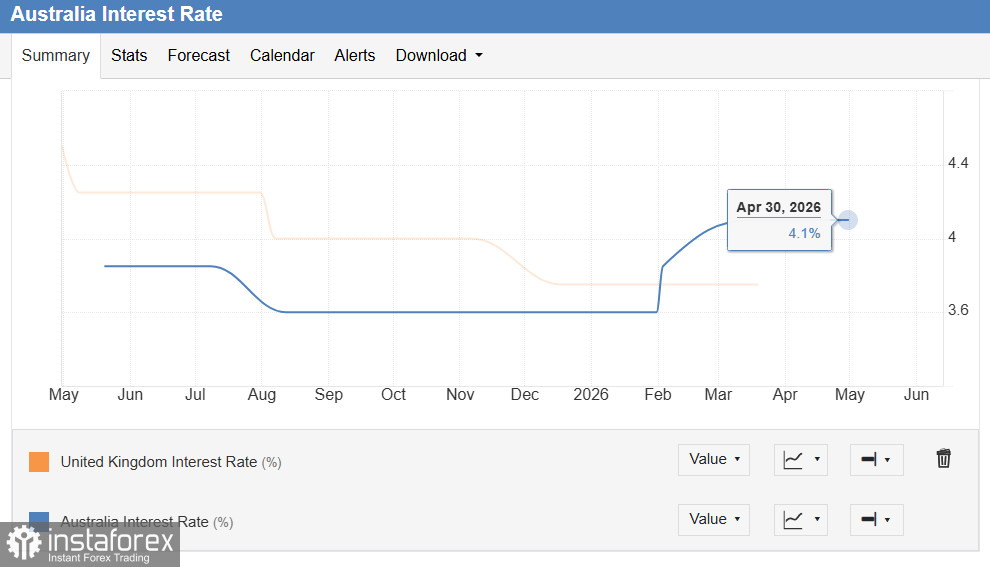Open the Forecast tab
The image size is (990, 567).
[x=199, y=56]
